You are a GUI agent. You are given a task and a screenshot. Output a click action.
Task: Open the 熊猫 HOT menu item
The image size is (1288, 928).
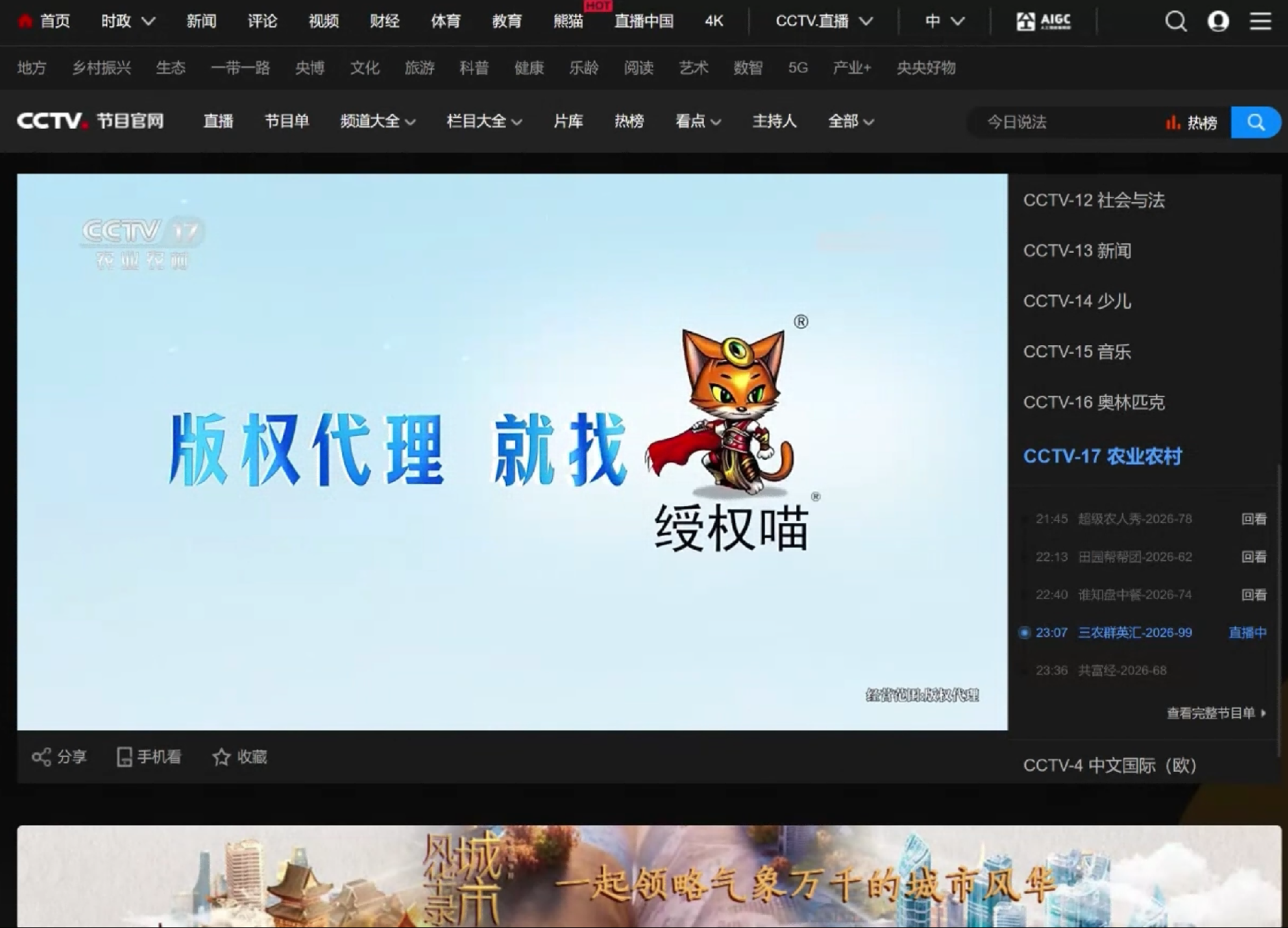pyautogui.click(x=568, y=21)
